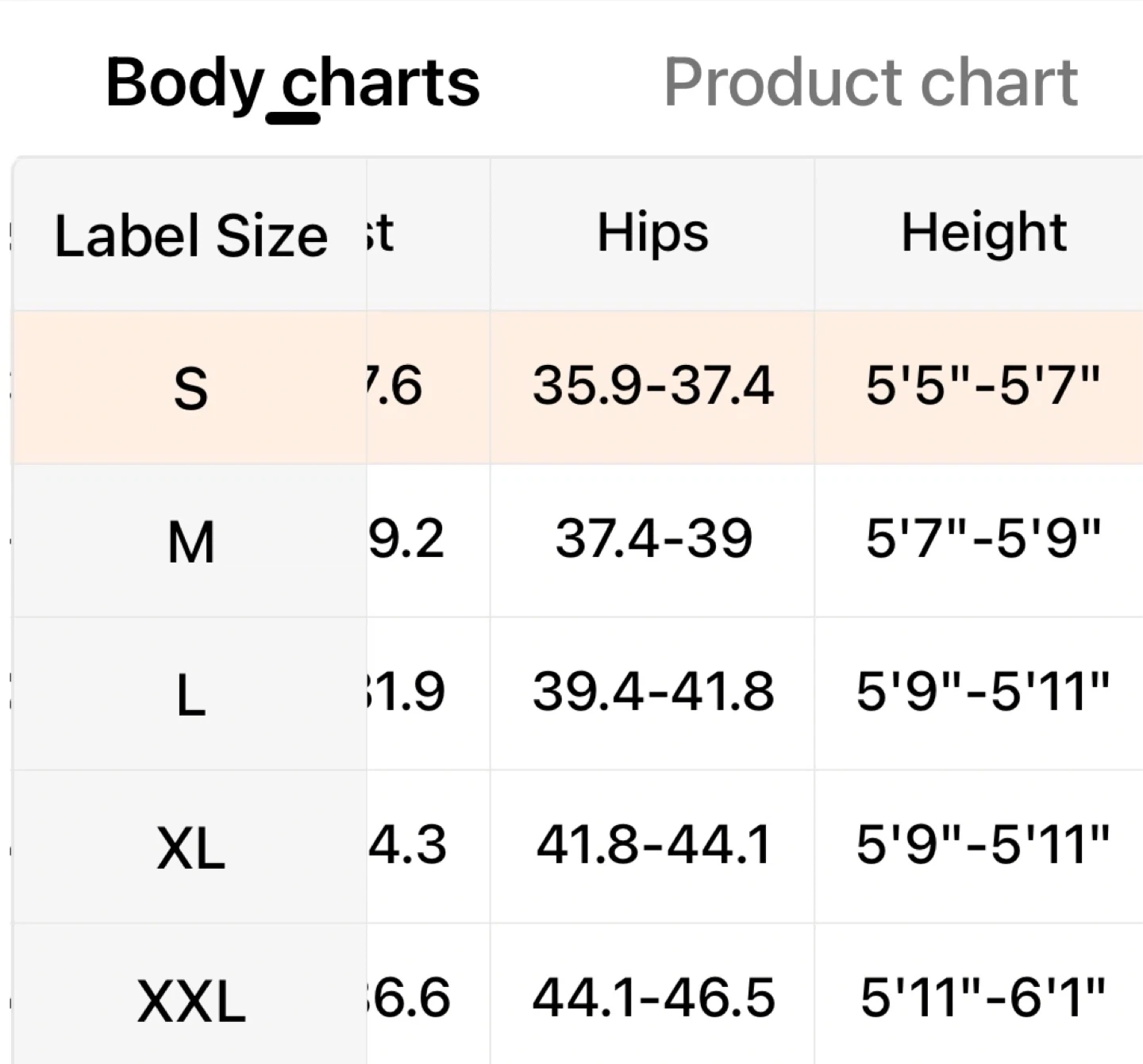The height and width of the screenshot is (1064, 1143).
Task: Click the hips value 39.4-41.8
Action: click(652, 692)
